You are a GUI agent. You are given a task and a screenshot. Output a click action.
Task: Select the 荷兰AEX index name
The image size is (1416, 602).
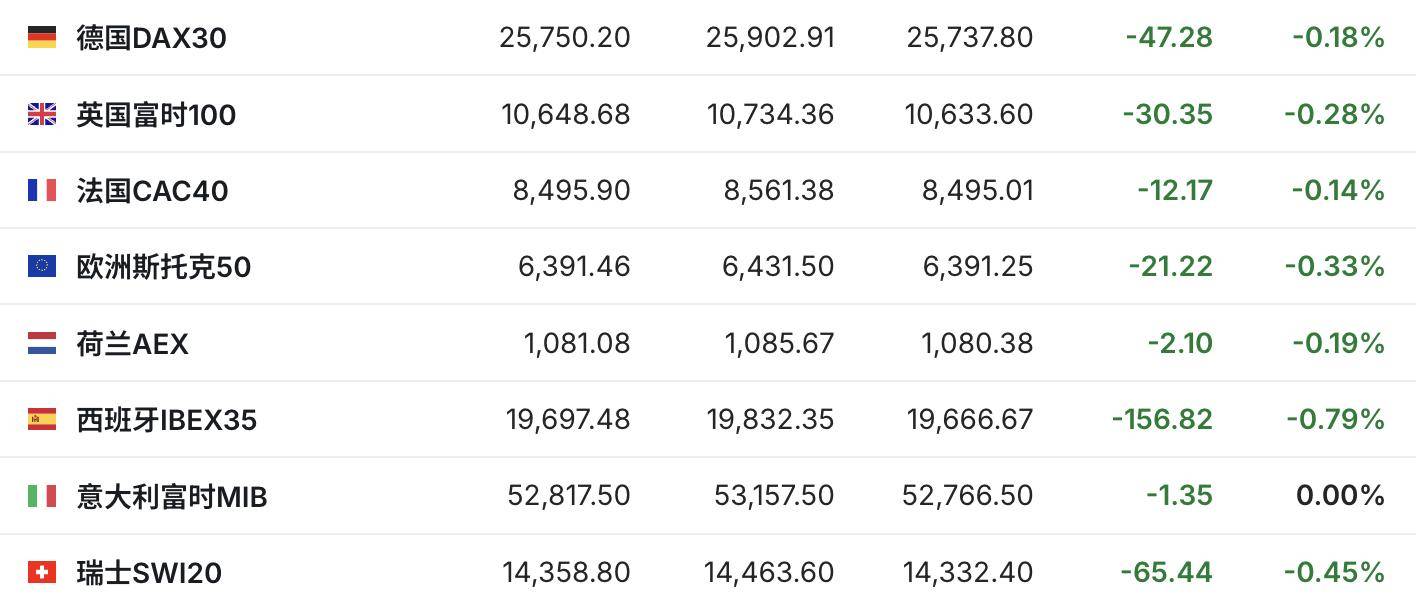[132, 343]
